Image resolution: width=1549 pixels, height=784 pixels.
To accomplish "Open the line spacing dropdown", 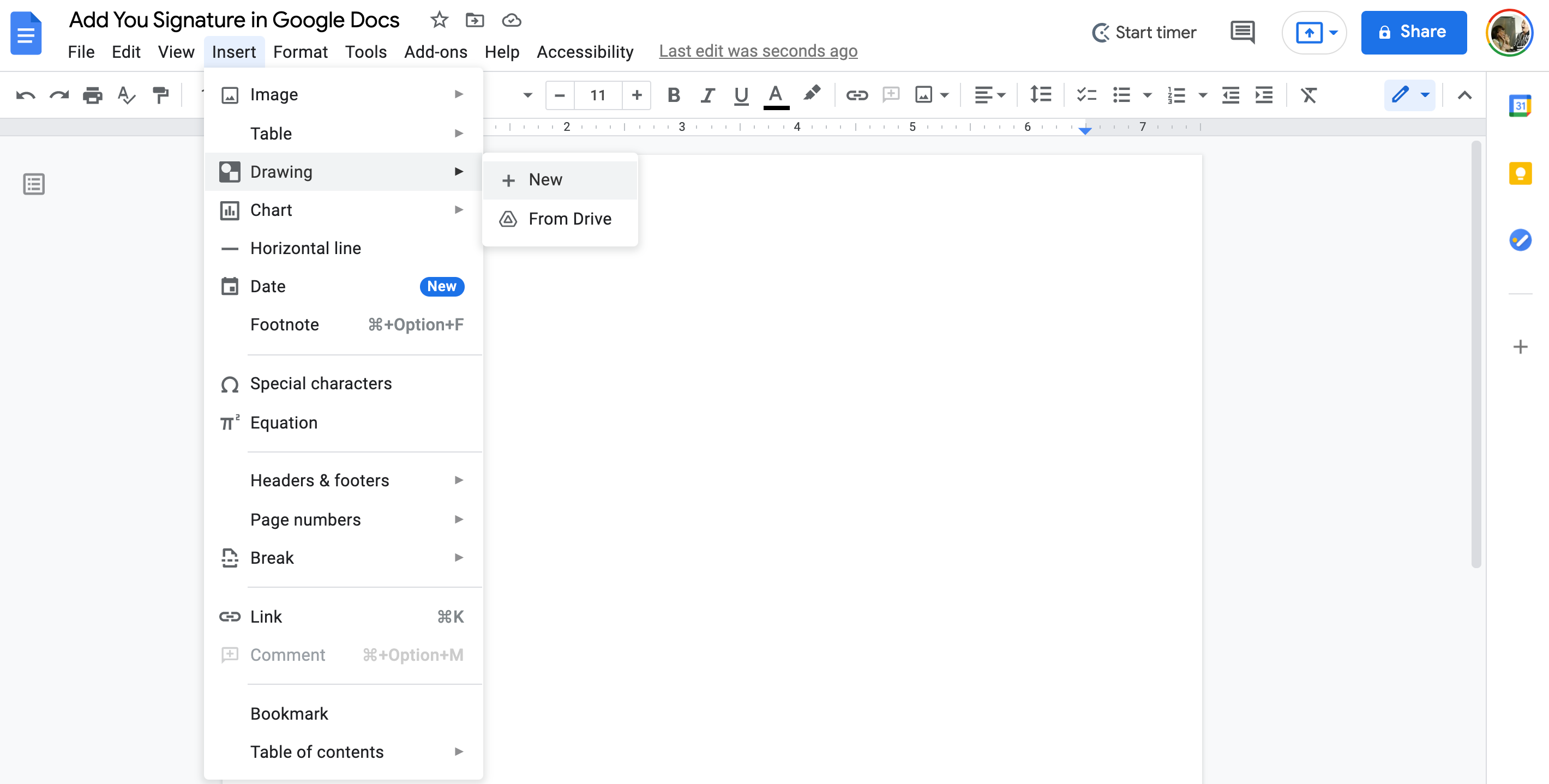I will [x=1041, y=95].
